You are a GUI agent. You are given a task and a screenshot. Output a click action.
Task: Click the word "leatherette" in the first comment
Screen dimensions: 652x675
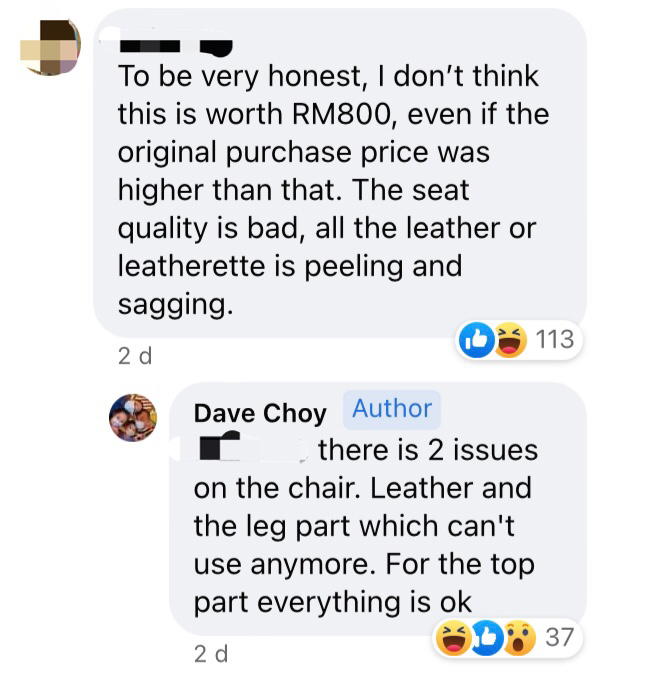(x=192, y=266)
